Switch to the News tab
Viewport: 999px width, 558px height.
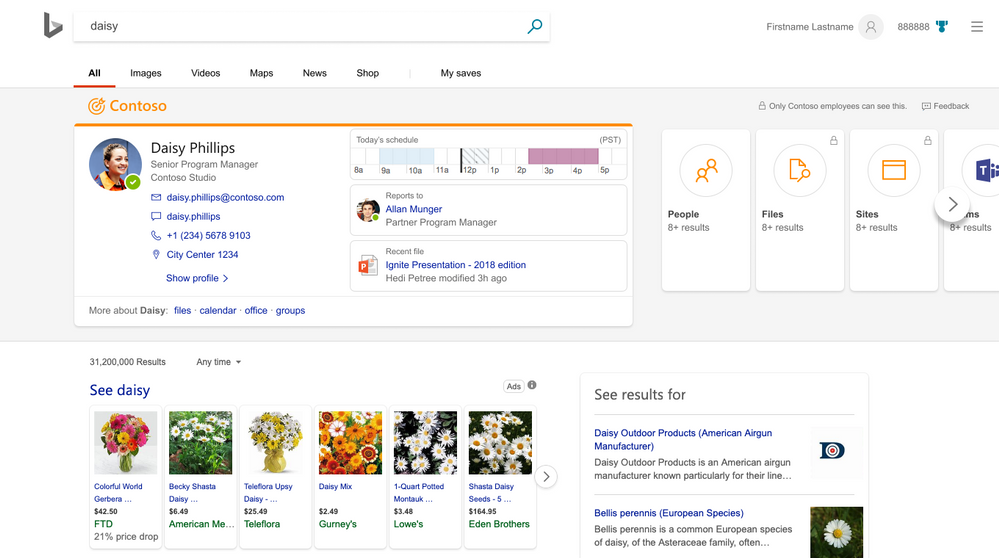pos(315,73)
